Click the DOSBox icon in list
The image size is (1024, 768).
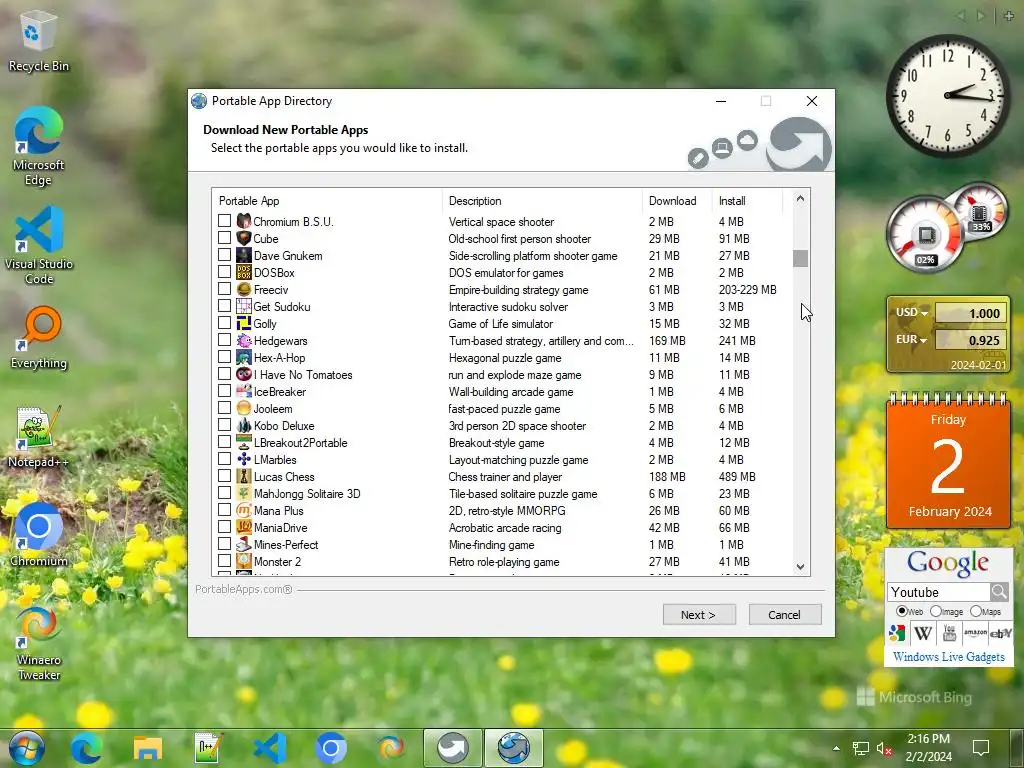click(x=244, y=272)
